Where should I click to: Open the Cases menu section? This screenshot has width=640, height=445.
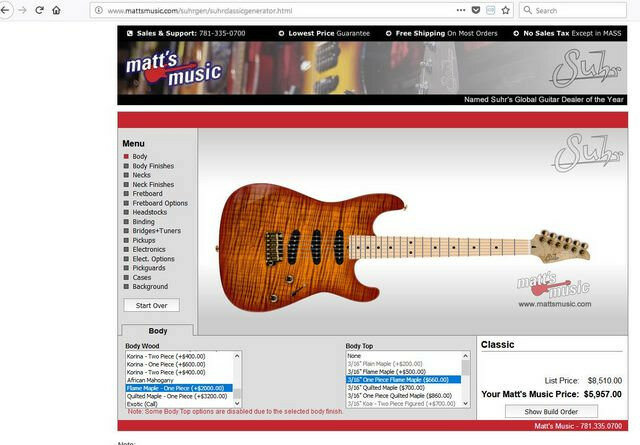coord(142,277)
